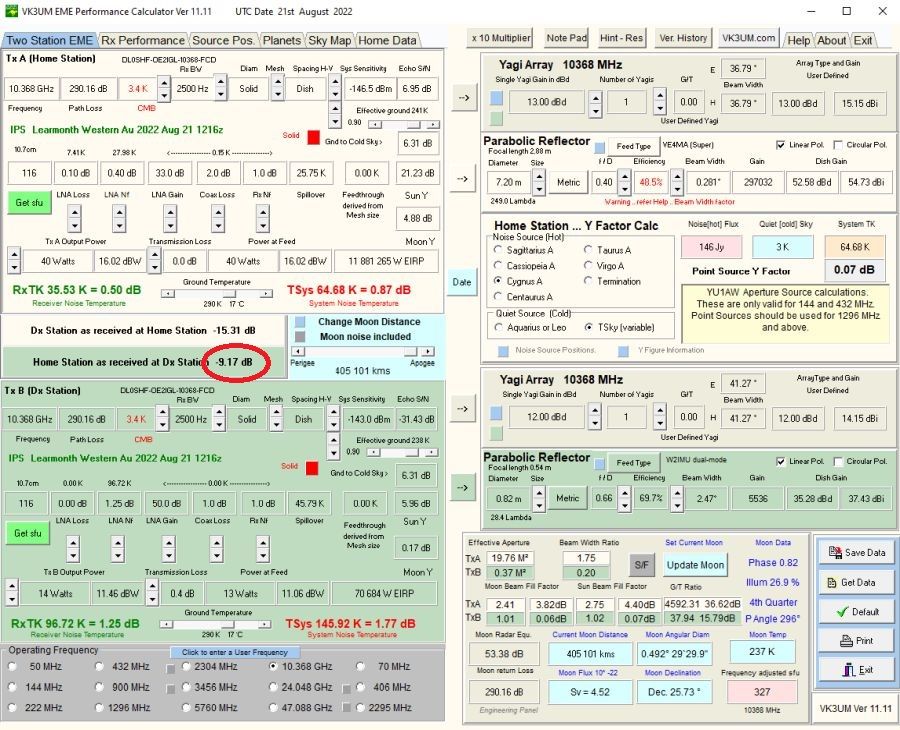The image size is (900, 730).
Task: Select Virgo A noise source
Action: (588, 266)
